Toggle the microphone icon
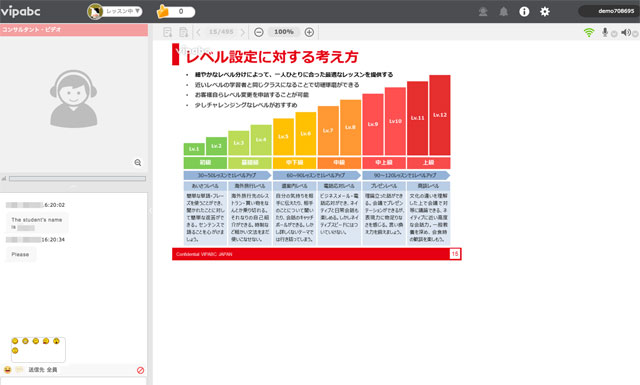The width and height of the screenshot is (640, 385). point(605,32)
